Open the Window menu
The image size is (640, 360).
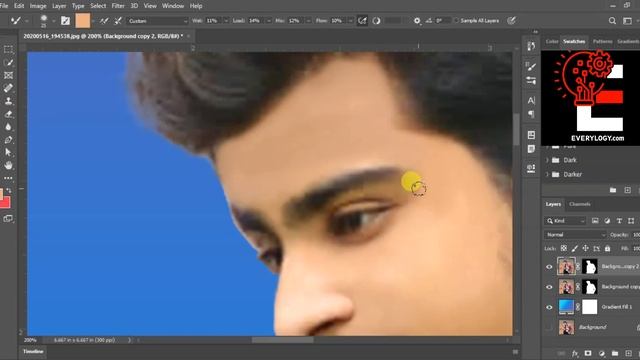coord(173,6)
